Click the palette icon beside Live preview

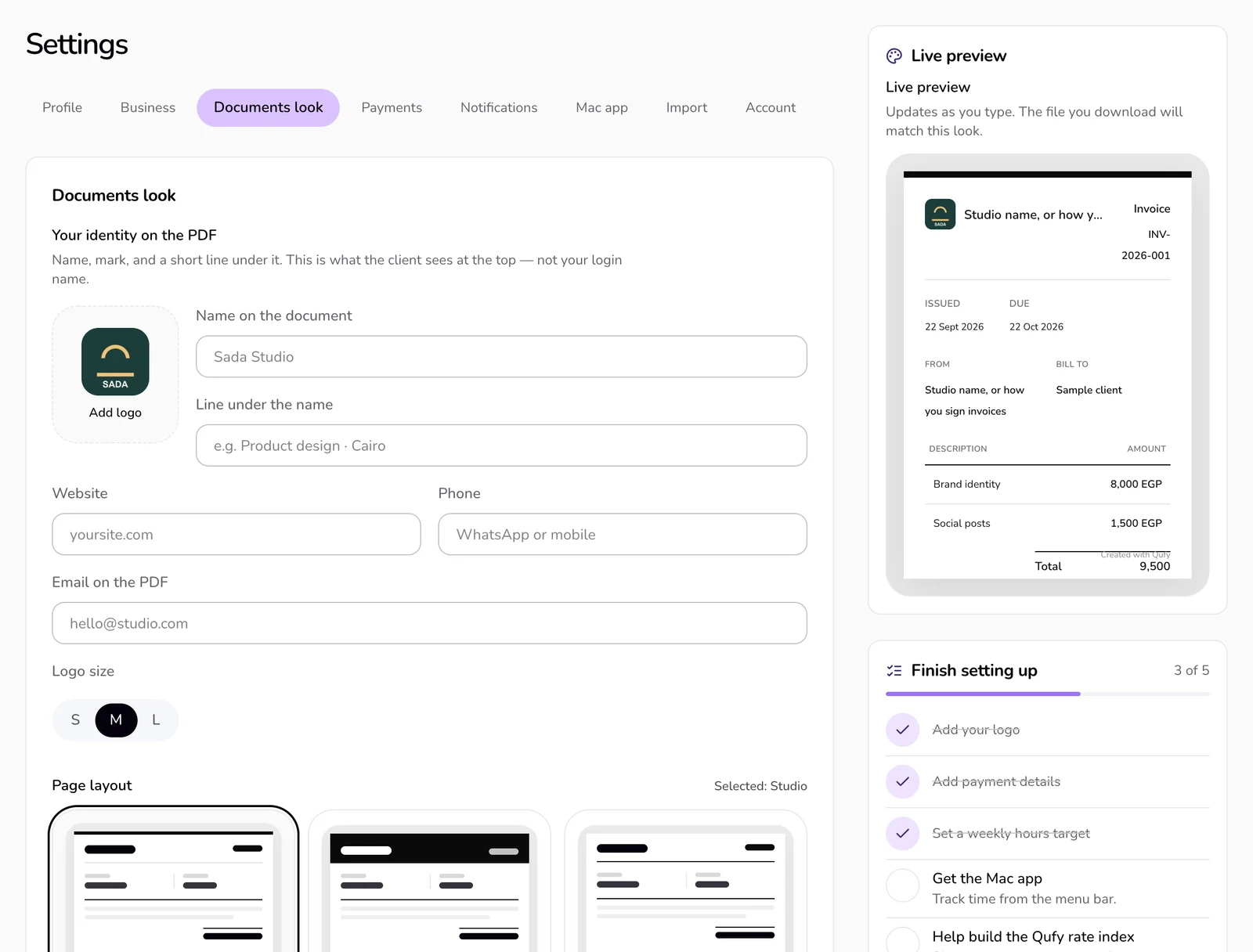tap(894, 56)
